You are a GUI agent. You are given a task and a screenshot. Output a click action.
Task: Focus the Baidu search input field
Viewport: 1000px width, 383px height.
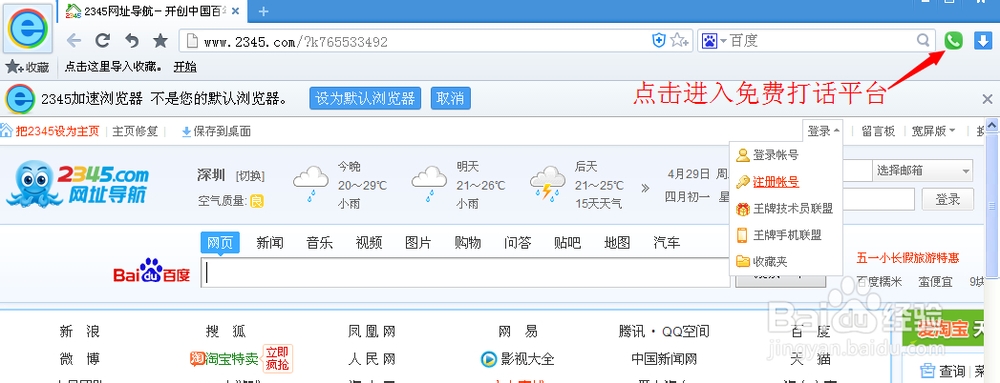(466, 273)
